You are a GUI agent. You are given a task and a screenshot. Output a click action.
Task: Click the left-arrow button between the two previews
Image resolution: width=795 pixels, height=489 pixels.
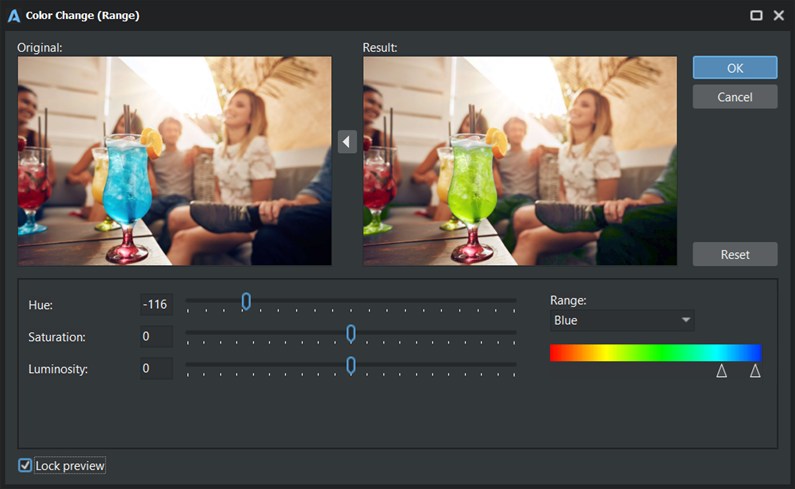(347, 142)
